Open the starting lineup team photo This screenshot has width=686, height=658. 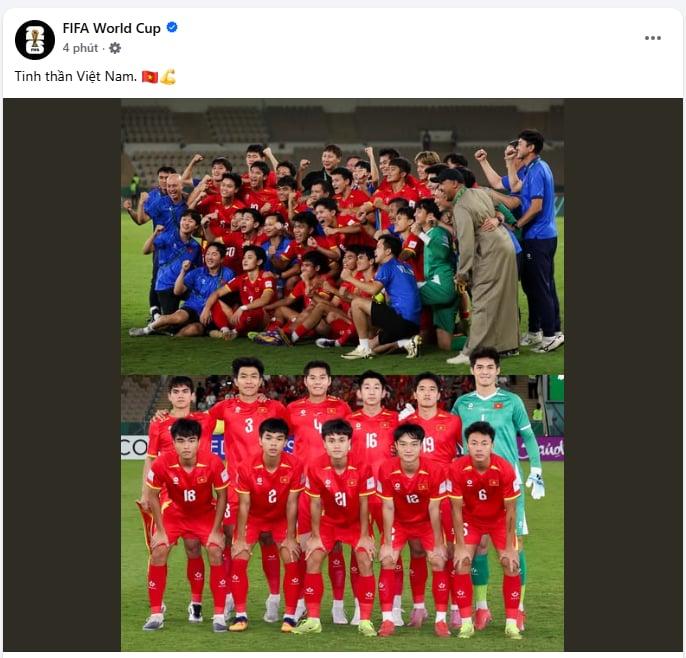click(342, 512)
